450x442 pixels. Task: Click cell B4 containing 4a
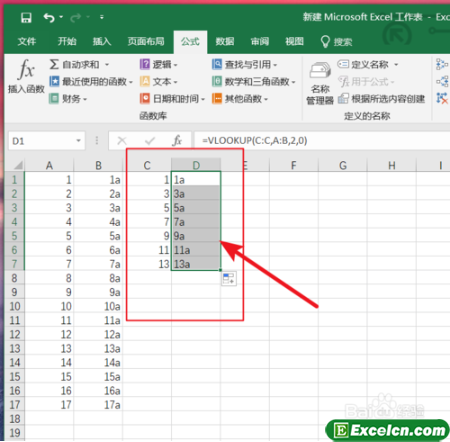tap(98, 222)
